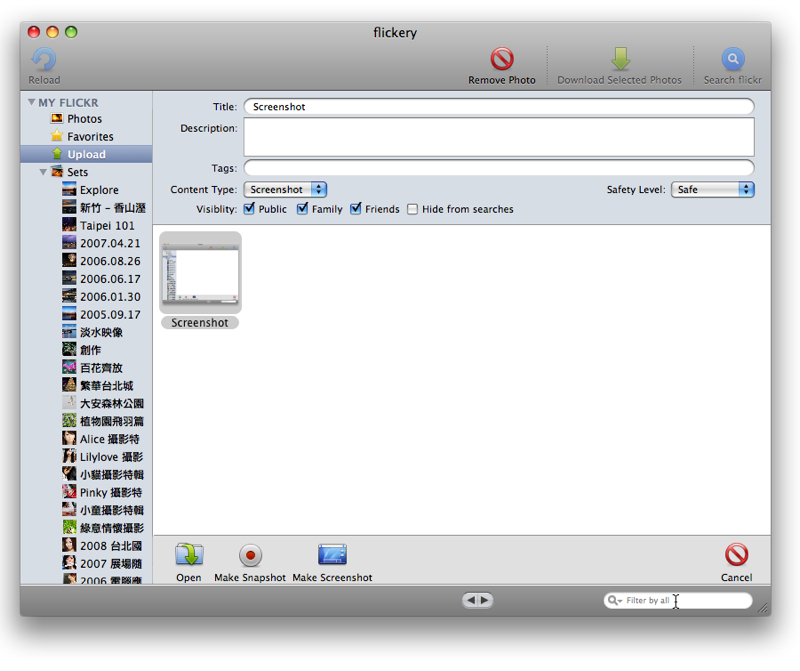Click the Remove Photo icon
Image resolution: width=800 pixels, height=671 pixels.
[x=502, y=59]
